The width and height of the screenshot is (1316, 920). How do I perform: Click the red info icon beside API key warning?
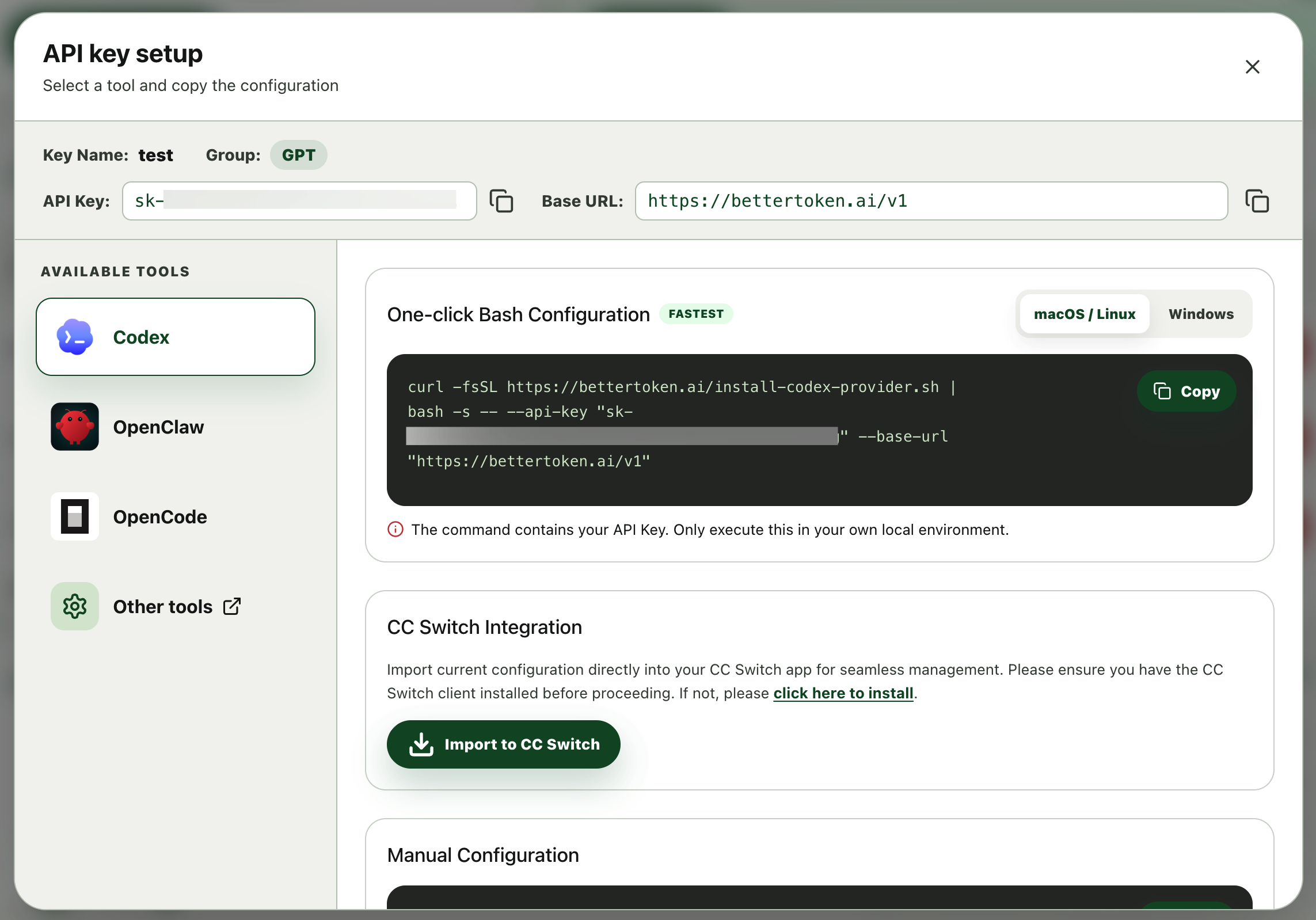[x=395, y=529]
